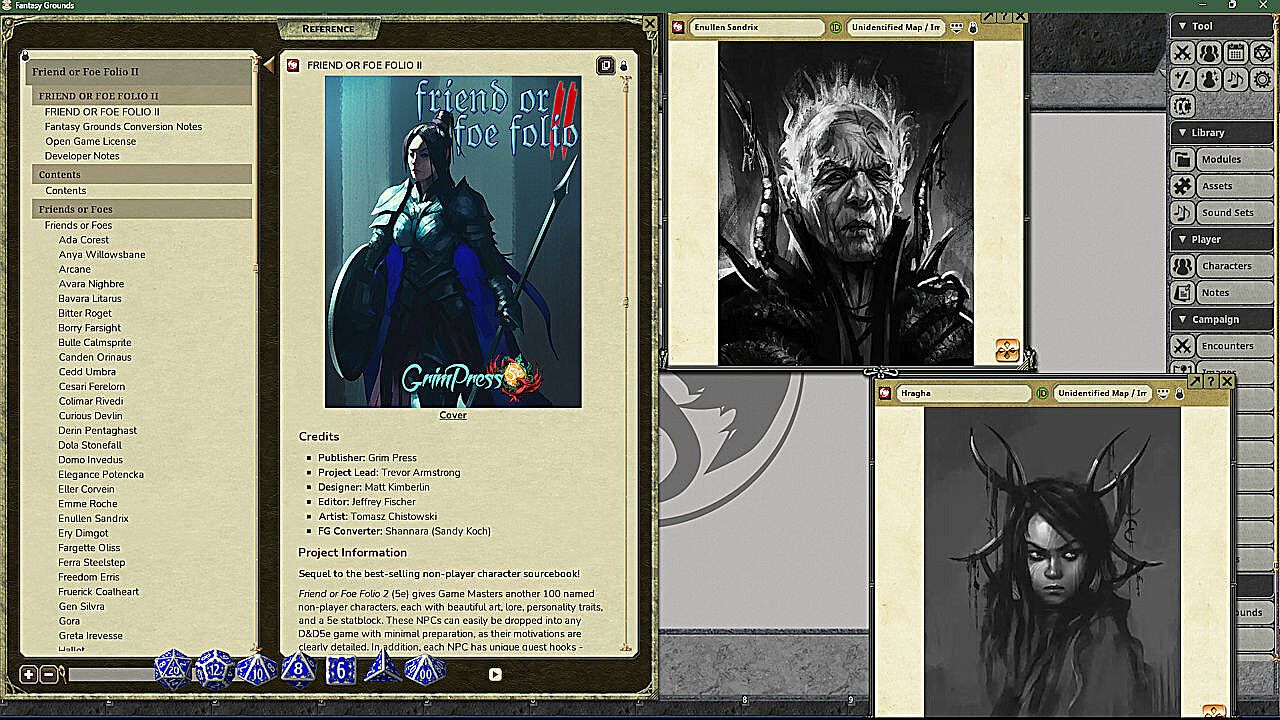The height and width of the screenshot is (720, 1280).
Task: Open the dice tower tool icon
Action: click(x=1262, y=53)
